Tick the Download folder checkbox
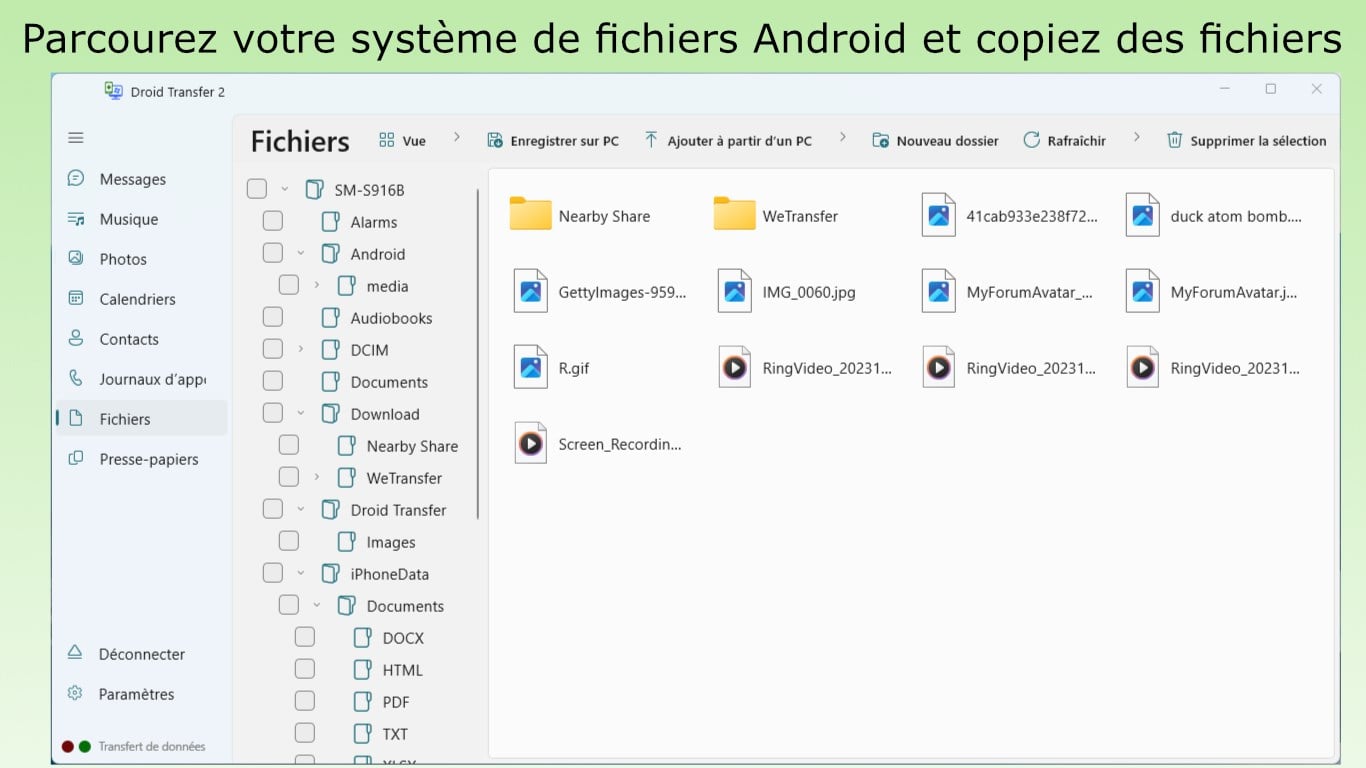This screenshot has width=1366, height=768. click(273, 413)
